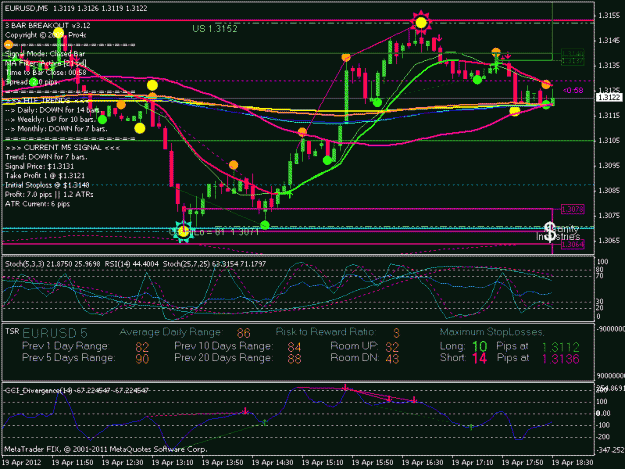Click the green divergence arrow near 19 Apr 14:30 in the CCI pane
The width and height of the screenshot is (625, 469).
[264, 422]
